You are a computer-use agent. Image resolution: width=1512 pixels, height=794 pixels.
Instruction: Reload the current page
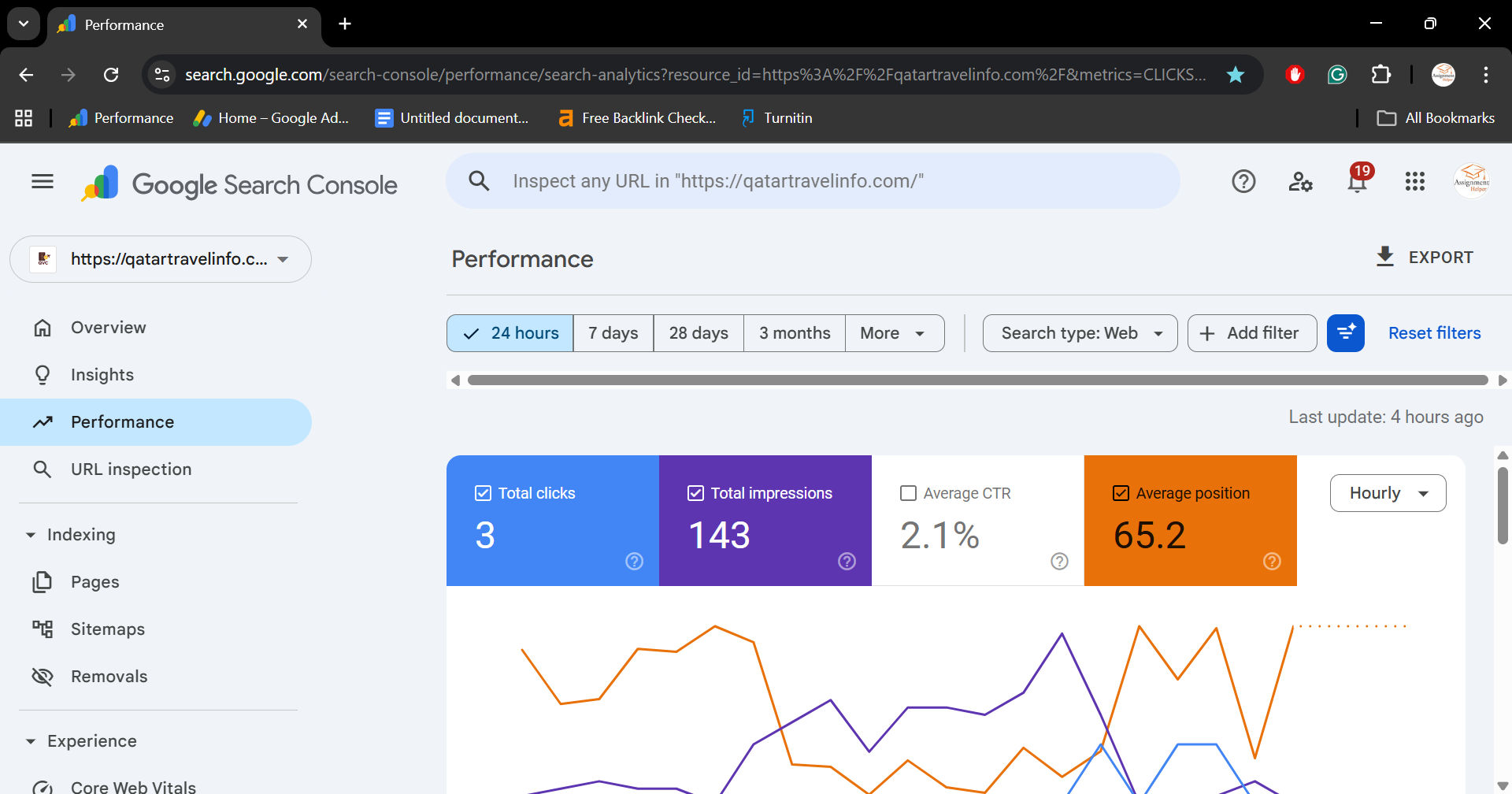coord(111,75)
